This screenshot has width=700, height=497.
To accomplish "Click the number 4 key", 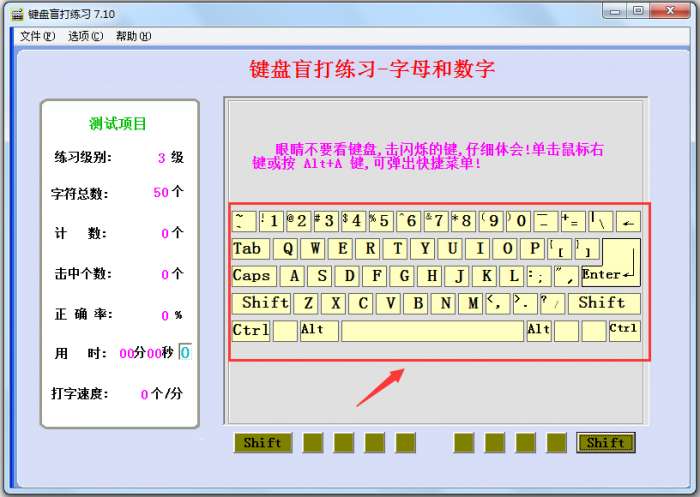I will tap(354, 221).
